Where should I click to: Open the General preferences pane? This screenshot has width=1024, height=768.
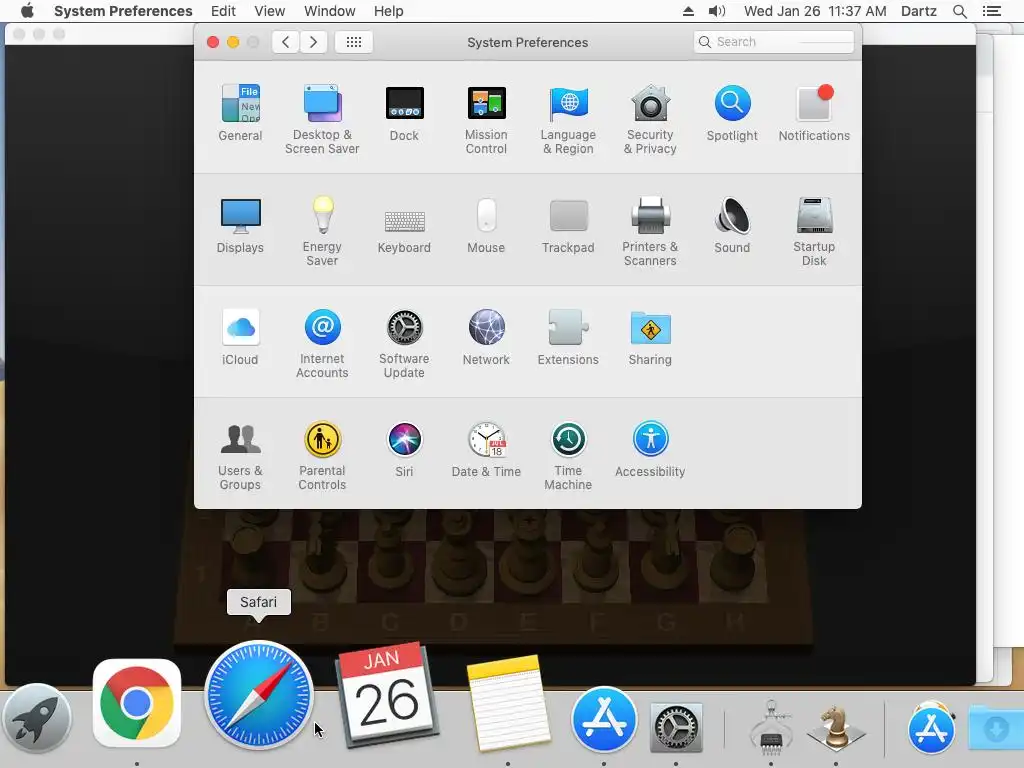[x=240, y=113]
